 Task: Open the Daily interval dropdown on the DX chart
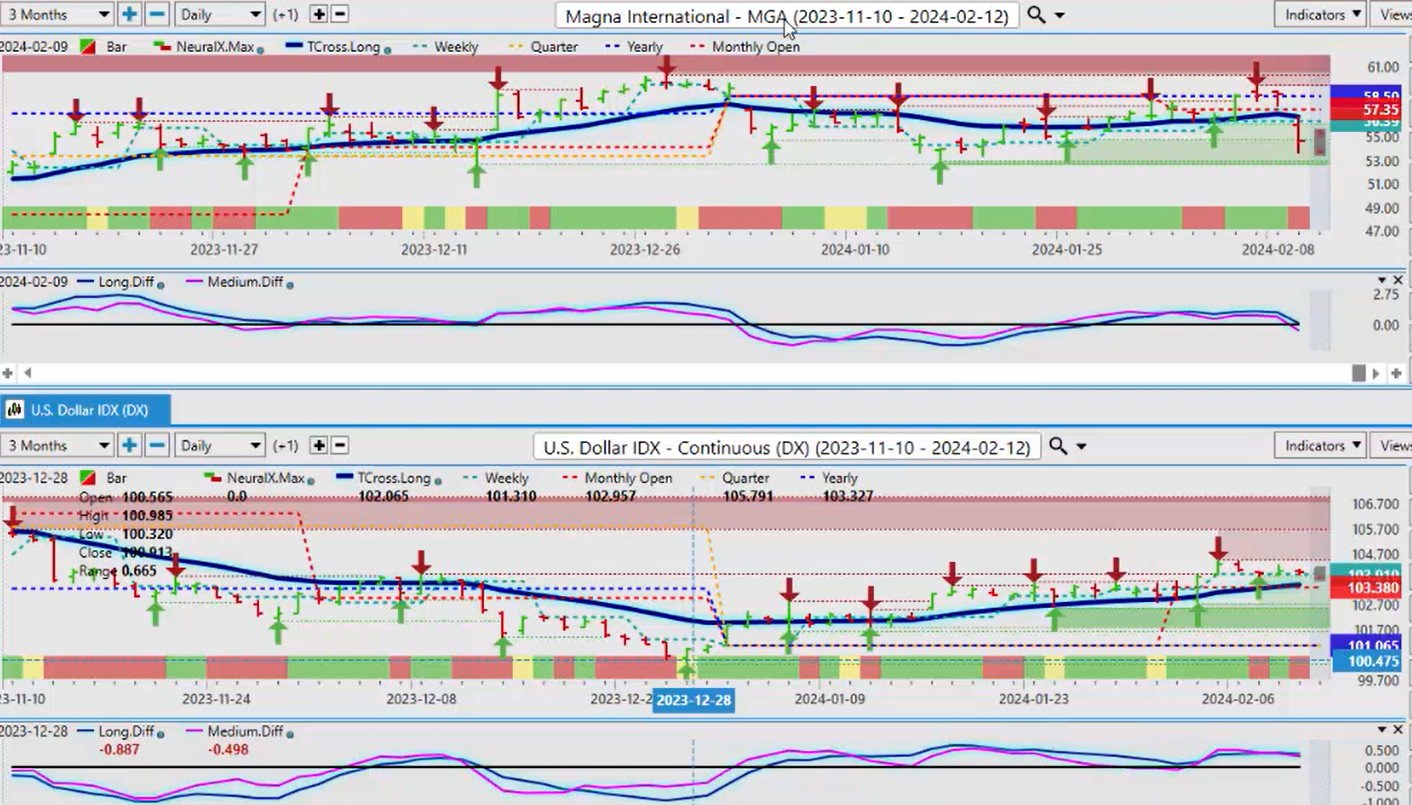click(220, 445)
